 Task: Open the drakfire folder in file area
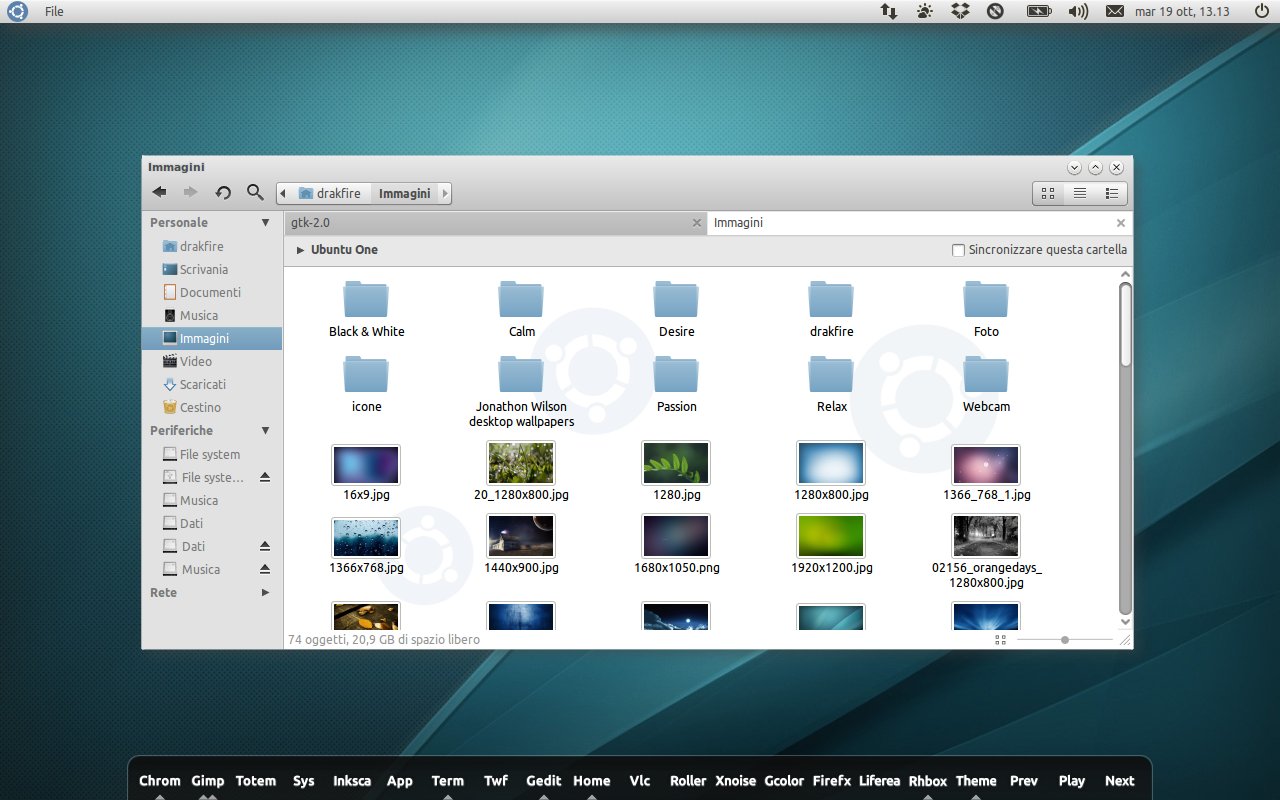point(831,310)
